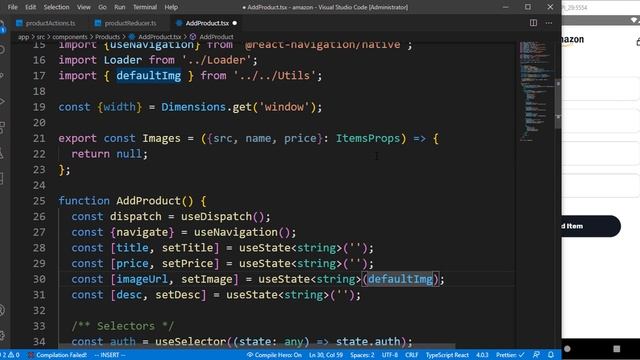This screenshot has width=640, height=360.
Task: Click the errors and warnings counter
Action: (x=10, y=355)
